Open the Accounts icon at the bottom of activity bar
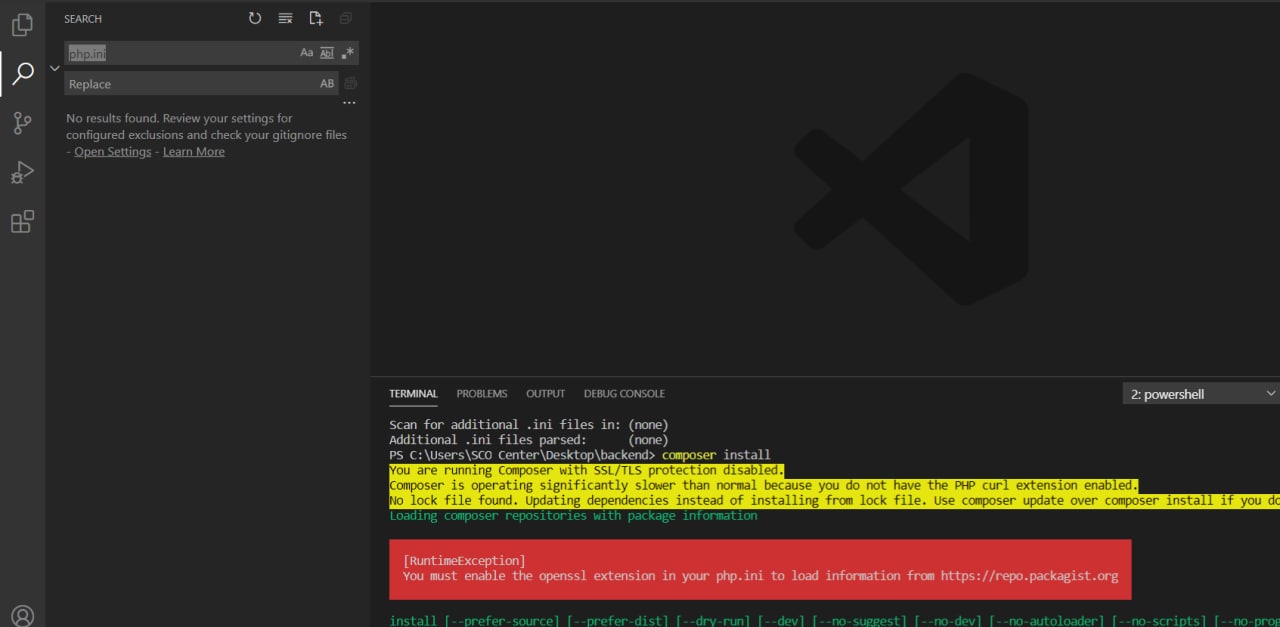 point(22,616)
